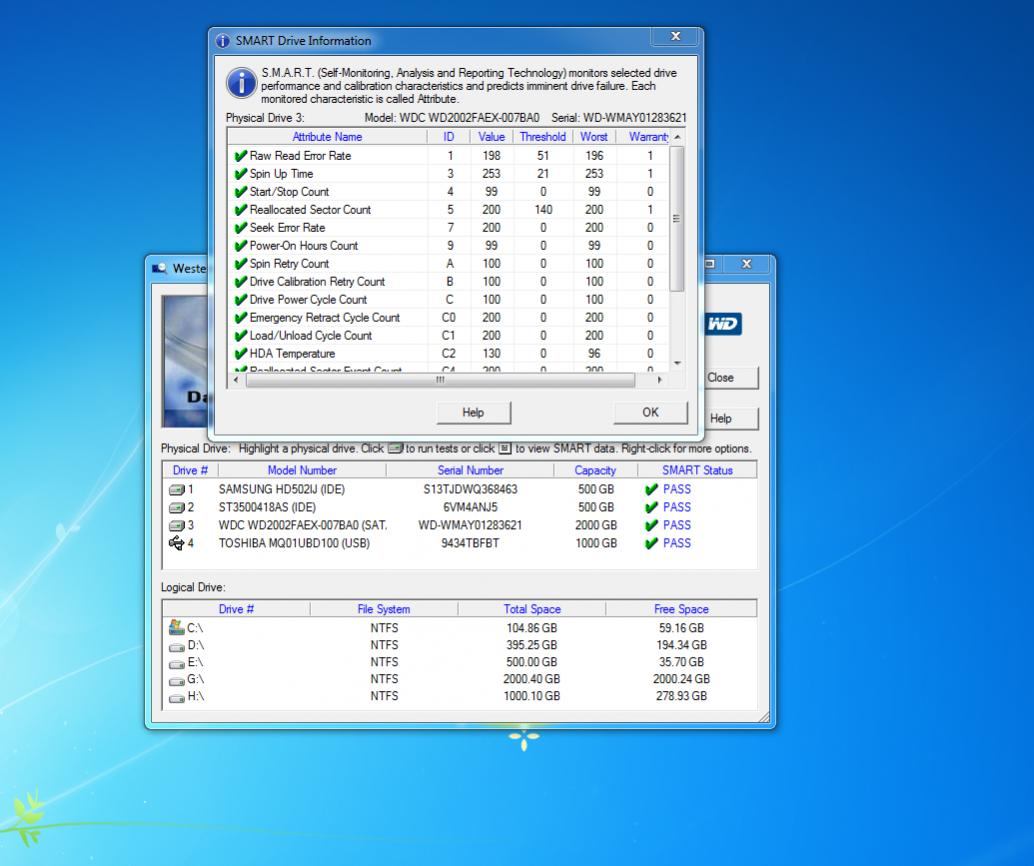This screenshot has width=1034, height=866.
Task: Click the WD logo in main window
Action: click(723, 324)
